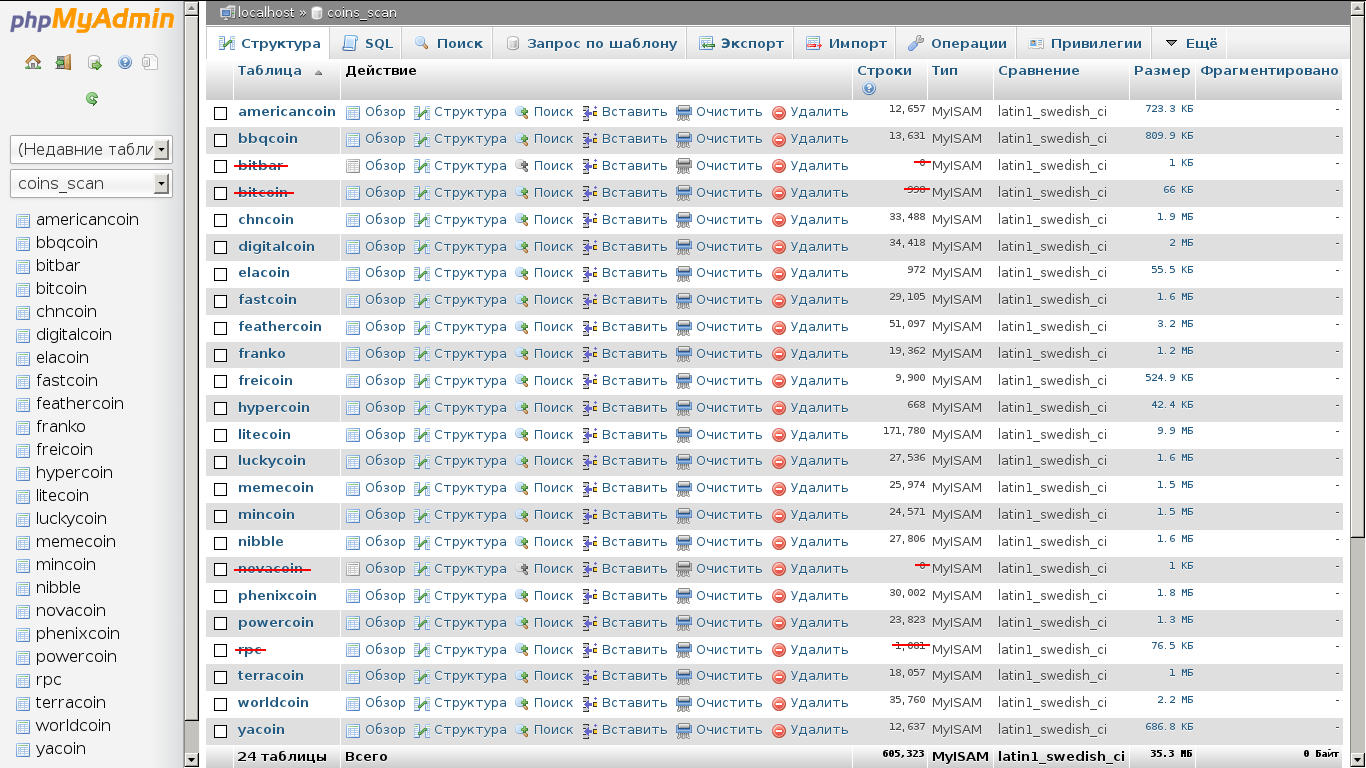Check the rpc table checkbox
1366x768 pixels.
(x=221, y=651)
